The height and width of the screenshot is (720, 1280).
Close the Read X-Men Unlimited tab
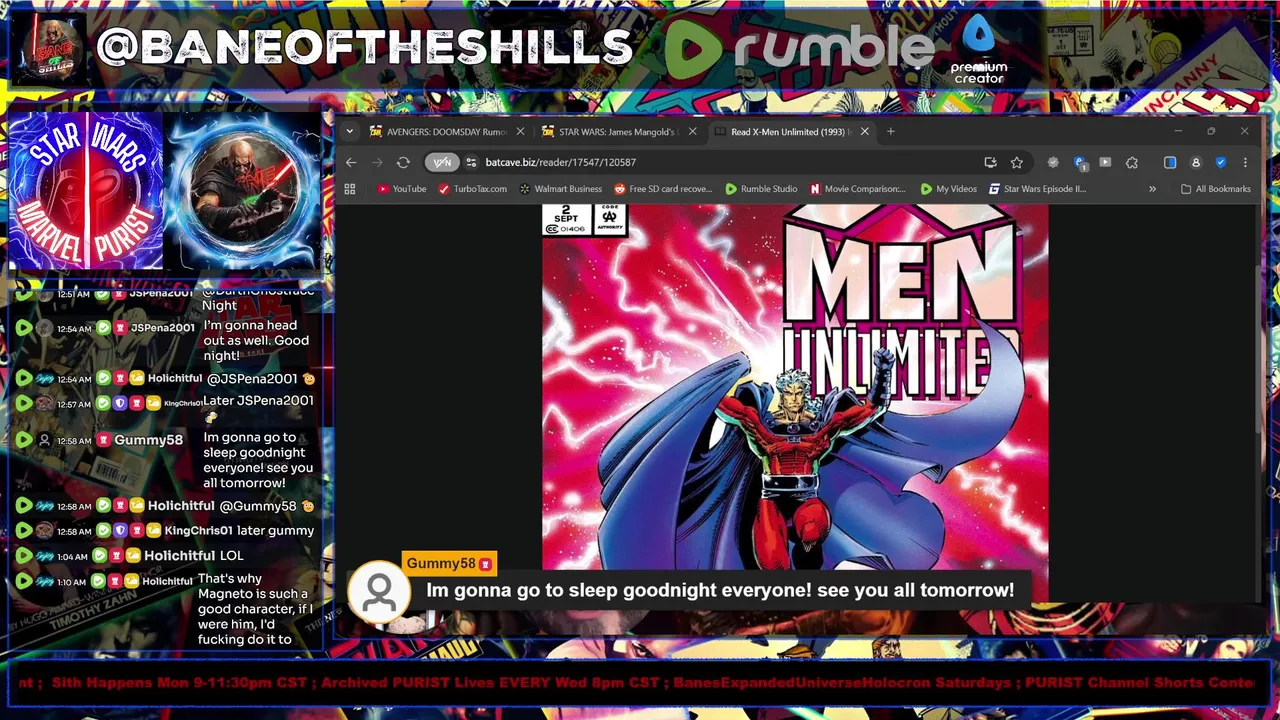coord(864,131)
